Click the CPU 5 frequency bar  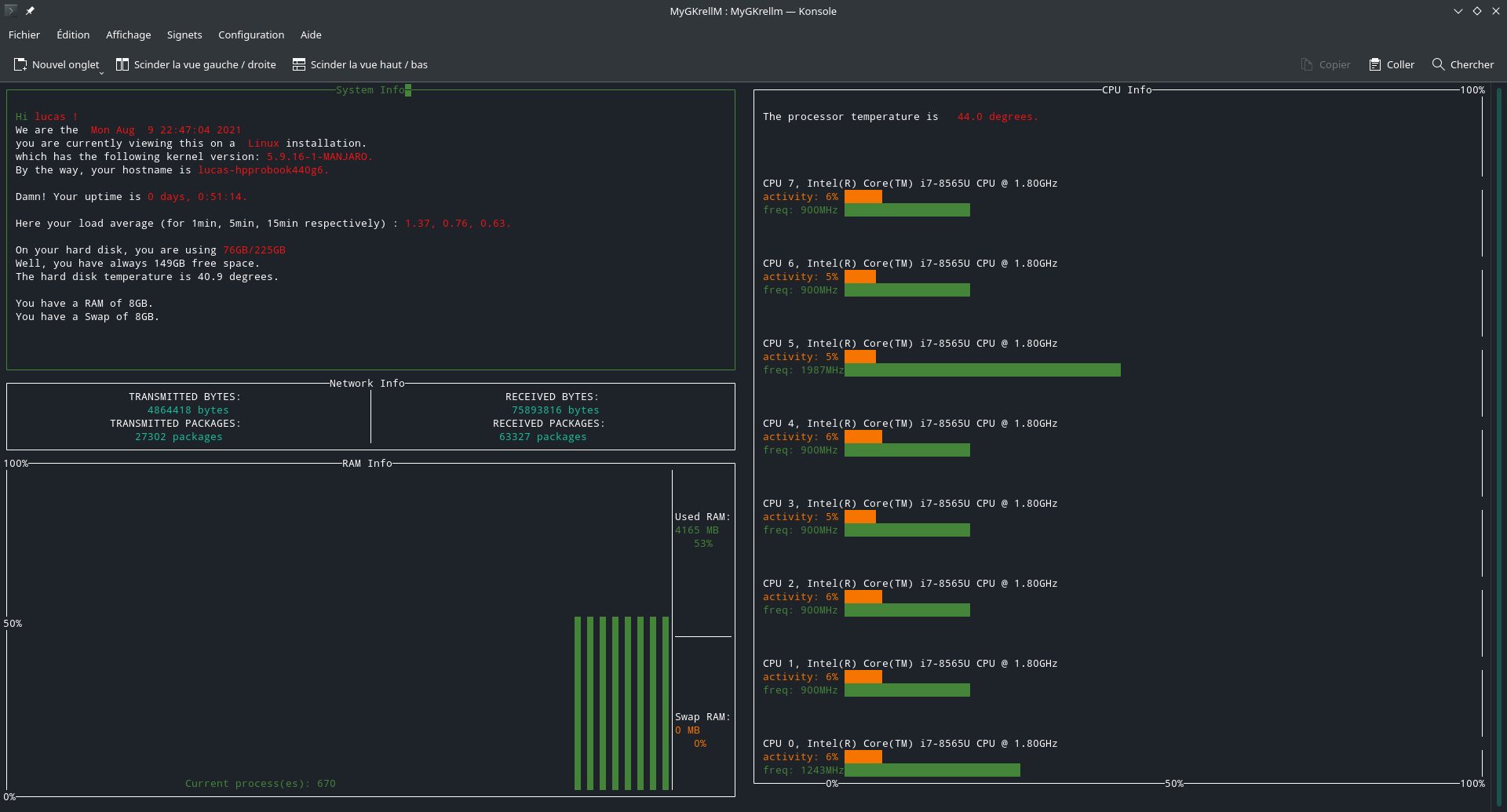981,370
